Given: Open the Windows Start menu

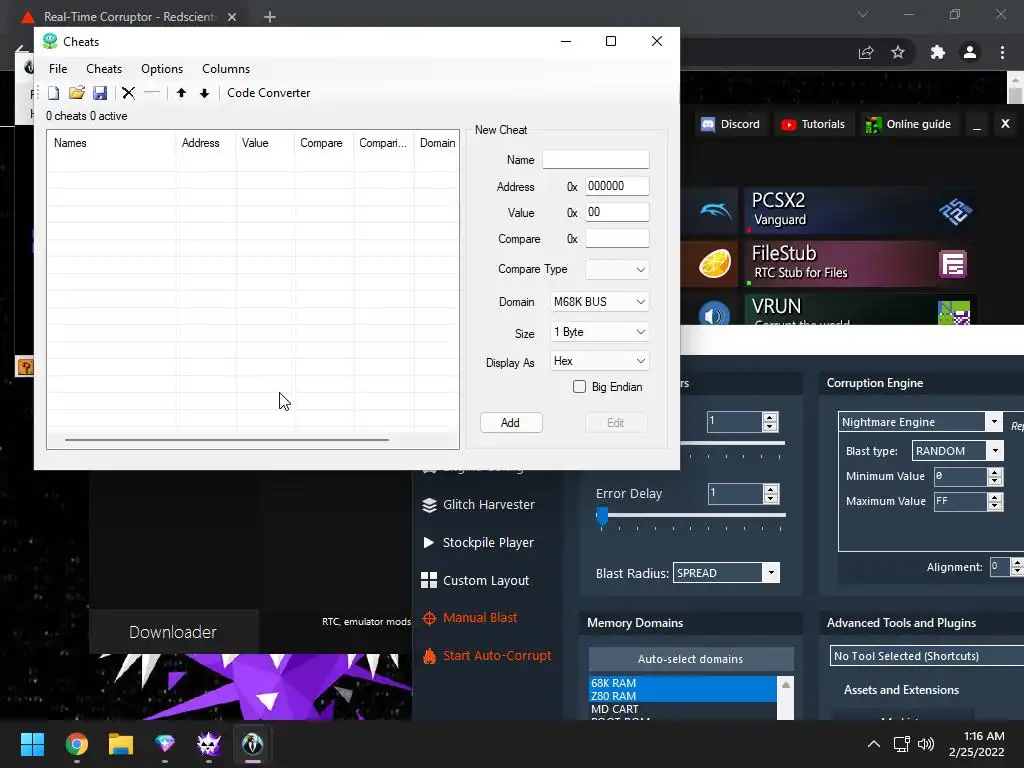Looking at the screenshot, I should (x=32, y=744).
